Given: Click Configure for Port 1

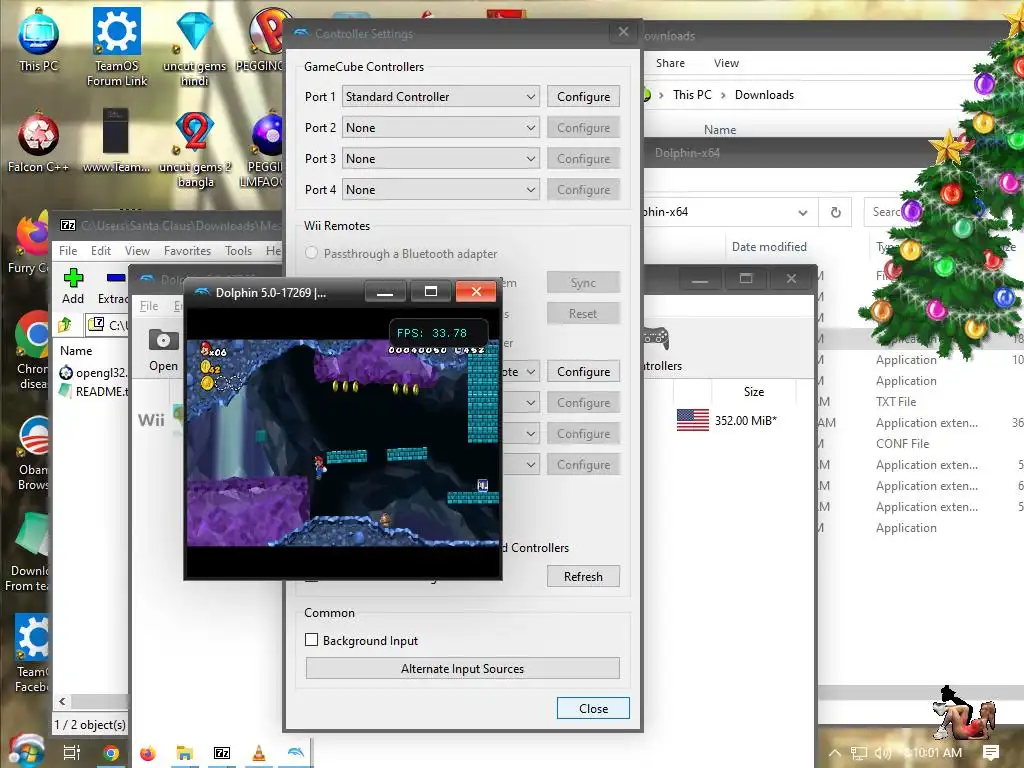Looking at the screenshot, I should [583, 97].
